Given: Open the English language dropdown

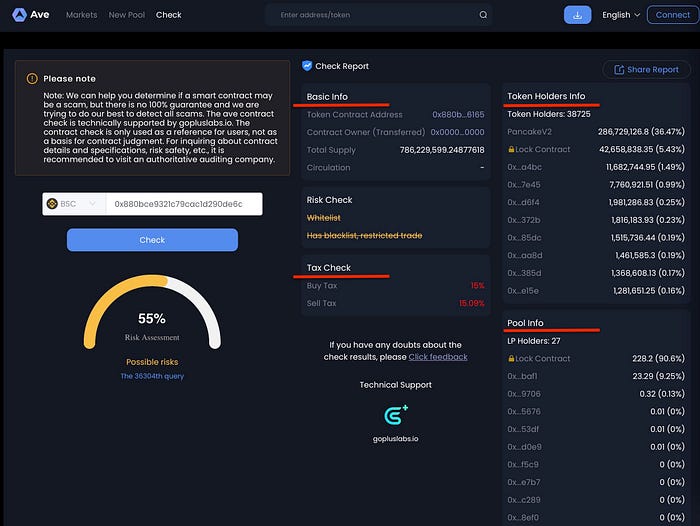Looking at the screenshot, I should click(x=621, y=15).
